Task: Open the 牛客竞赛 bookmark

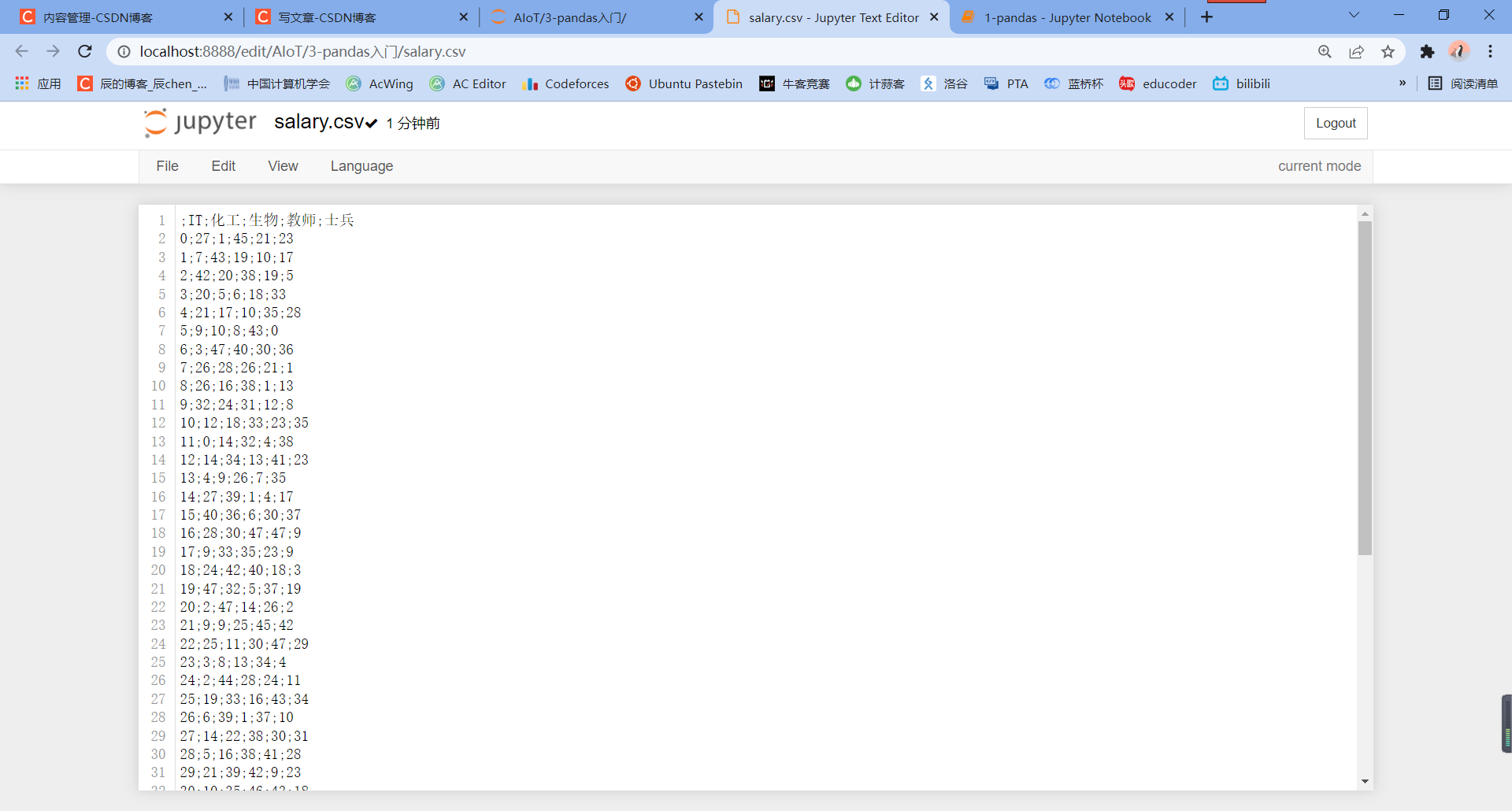Action: 795,83
